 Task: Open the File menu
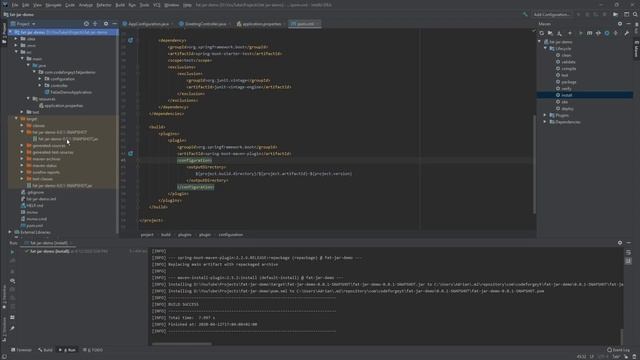pyautogui.click(x=15, y=5)
